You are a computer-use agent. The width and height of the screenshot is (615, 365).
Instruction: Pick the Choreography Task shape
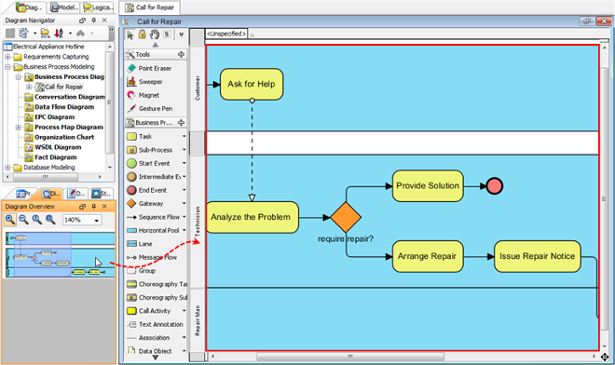point(157,284)
